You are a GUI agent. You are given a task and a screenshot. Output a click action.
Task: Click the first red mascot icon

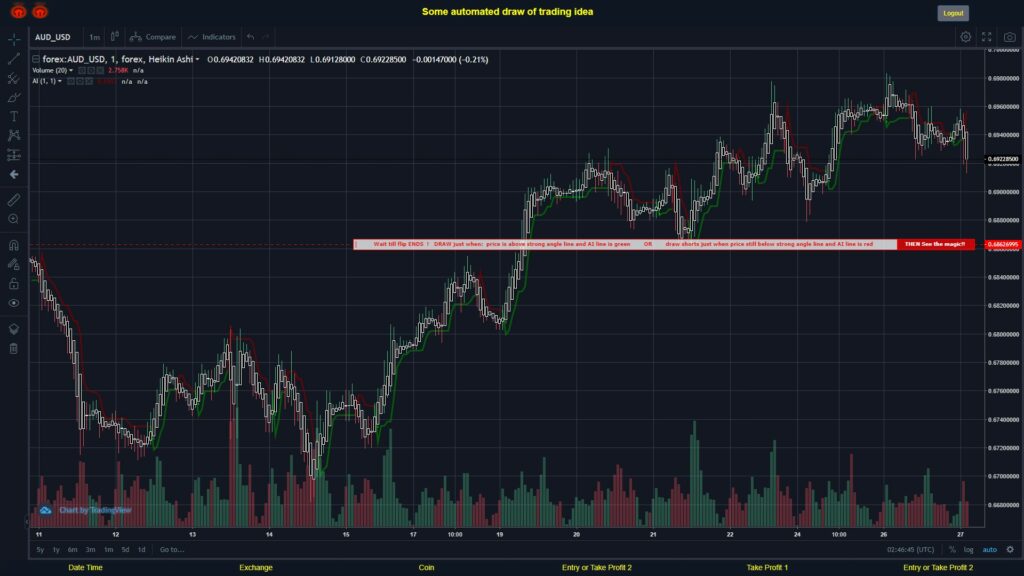18,11
